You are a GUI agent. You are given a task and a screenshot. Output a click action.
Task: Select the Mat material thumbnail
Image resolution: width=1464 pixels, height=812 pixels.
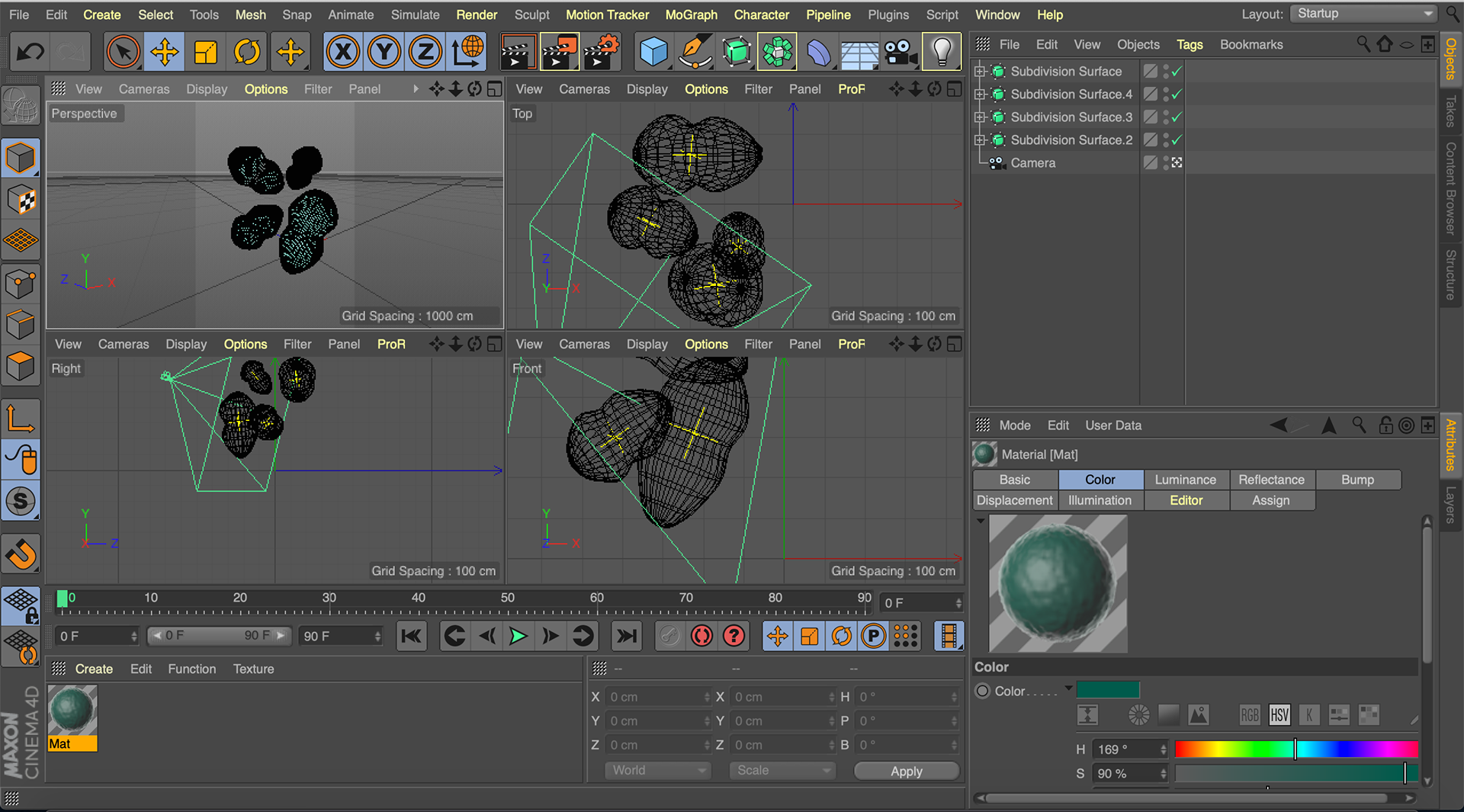pos(72,711)
